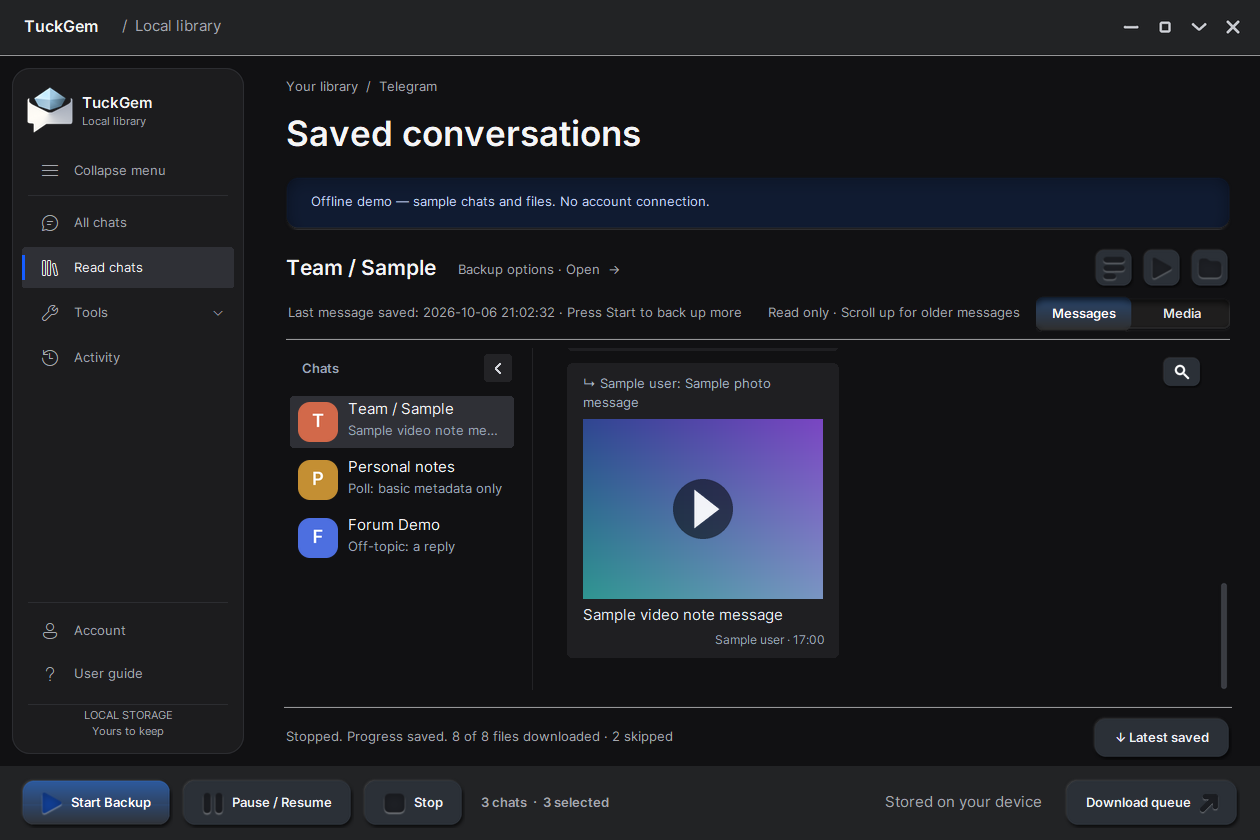Click the TuckGem envelope logo in sidebar
This screenshot has width=1260, height=840.
point(50,110)
